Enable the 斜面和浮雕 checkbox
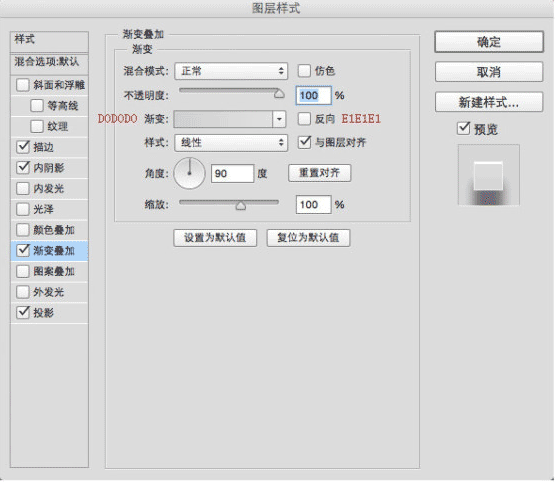Screen dimensions: 555x482 (23, 85)
